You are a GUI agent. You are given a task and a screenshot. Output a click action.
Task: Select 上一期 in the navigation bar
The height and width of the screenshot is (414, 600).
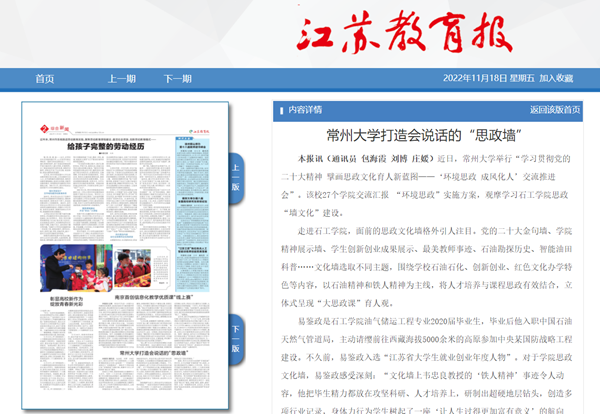pyautogui.click(x=122, y=78)
